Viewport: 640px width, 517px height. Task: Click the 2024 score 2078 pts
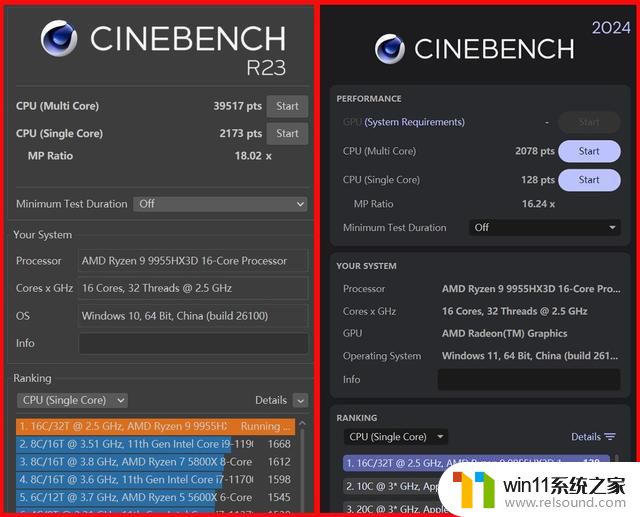pyautogui.click(x=535, y=151)
